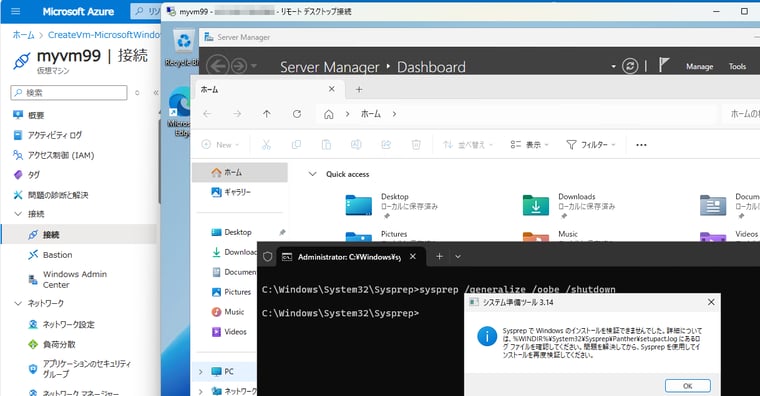Click the home icon in address bar
The width and height of the screenshot is (760, 396).
click(329, 114)
